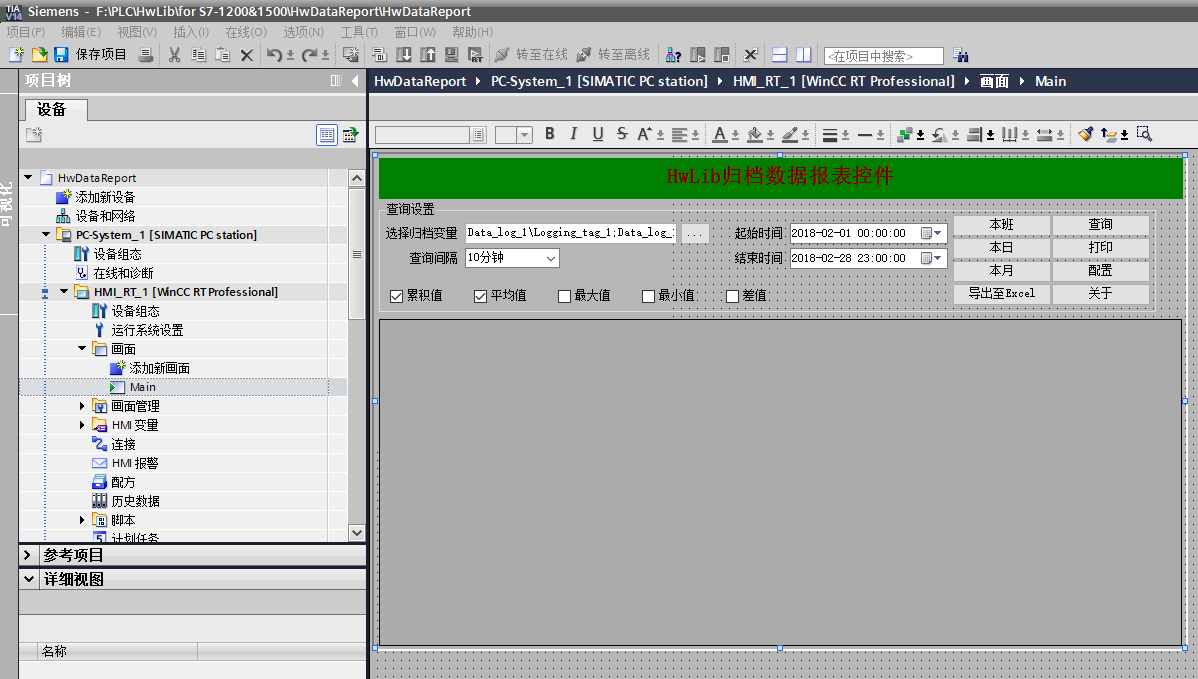Click the Open project icon
This screenshot has height=679, width=1198.
tap(40, 55)
